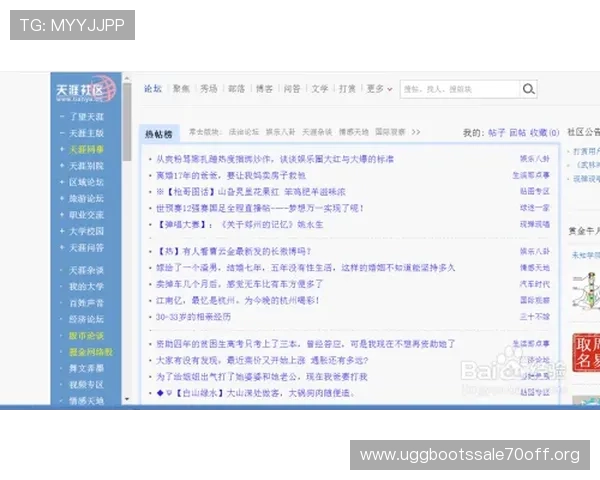600x480 pixels.
Task: Open 天涯杂谈 in the sidebar list
Action: (86, 270)
